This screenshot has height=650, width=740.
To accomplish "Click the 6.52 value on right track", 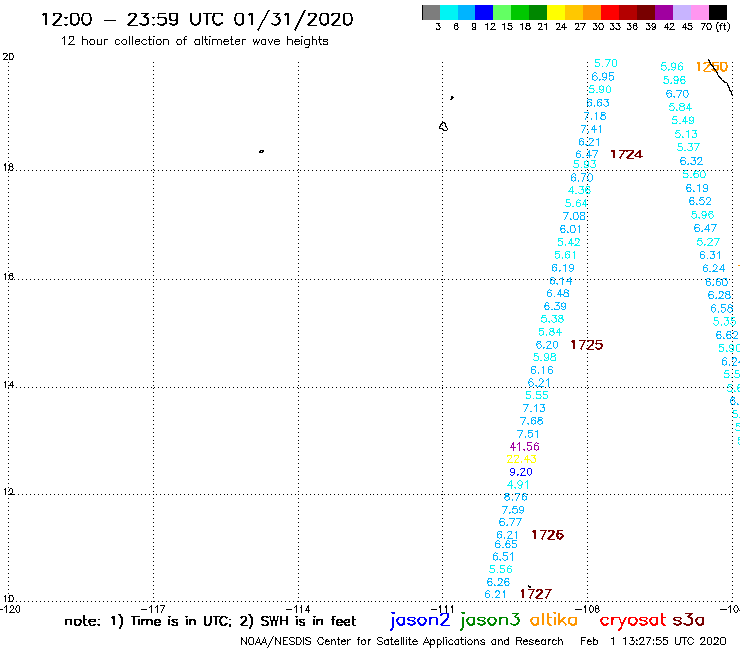I will pyautogui.click(x=700, y=202).
